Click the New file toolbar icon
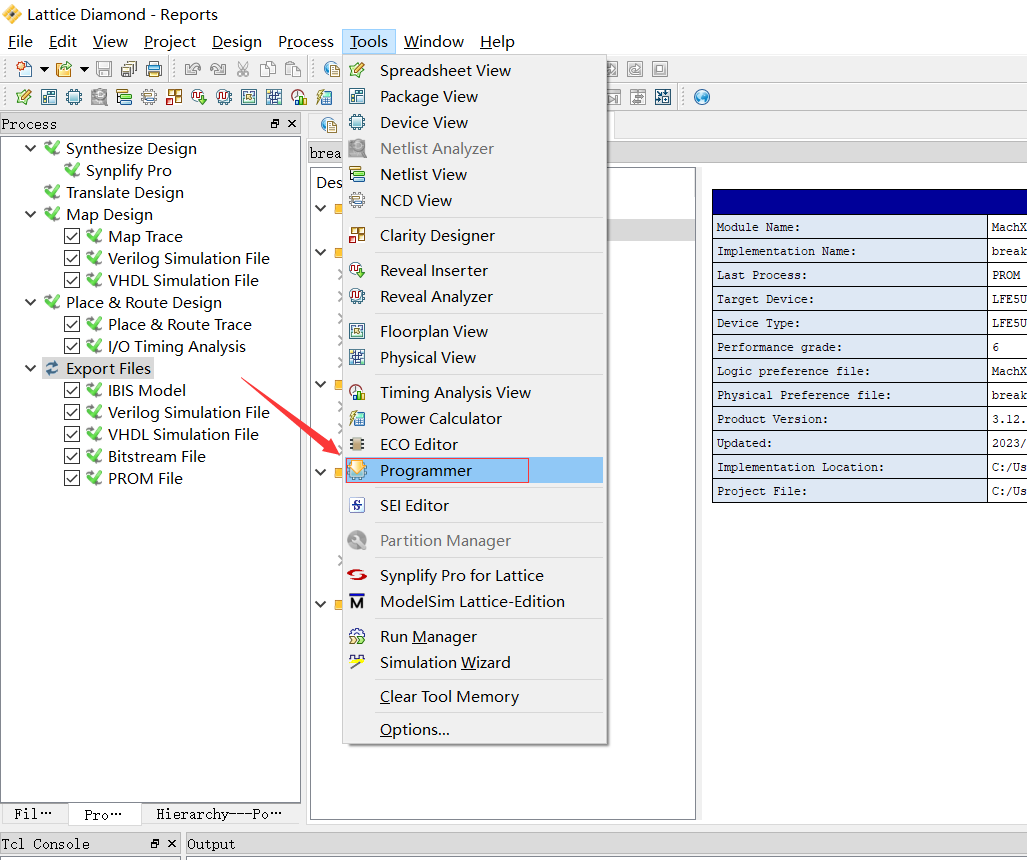This screenshot has width=1027, height=860. pyautogui.click(x=24, y=69)
